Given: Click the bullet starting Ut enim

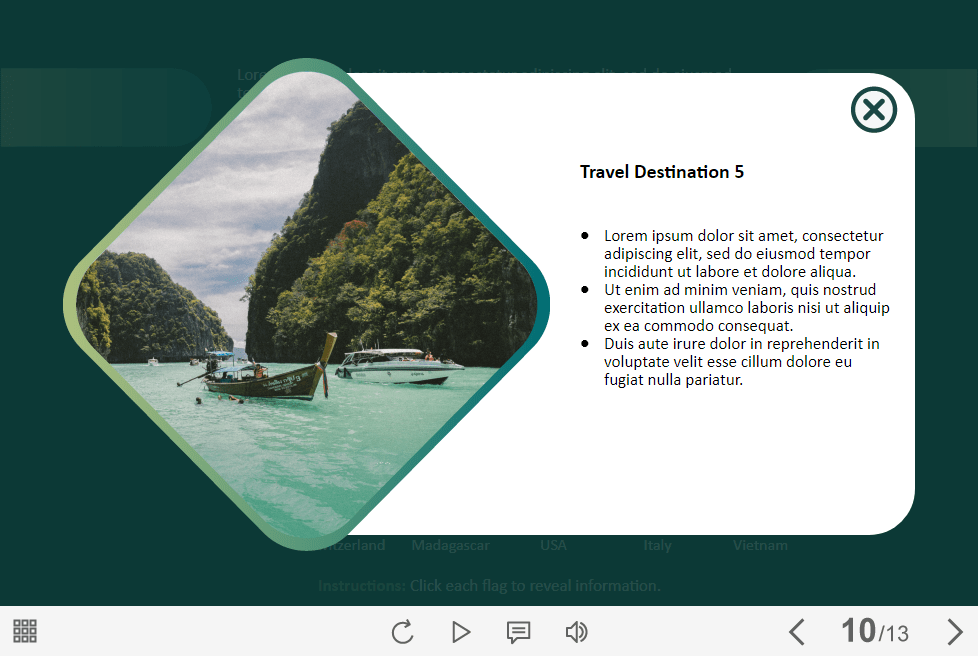Looking at the screenshot, I should click(x=745, y=308).
